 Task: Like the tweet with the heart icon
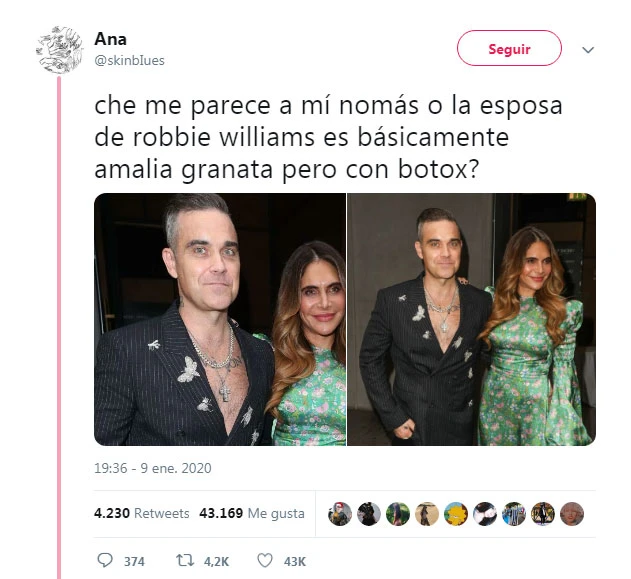[265, 560]
